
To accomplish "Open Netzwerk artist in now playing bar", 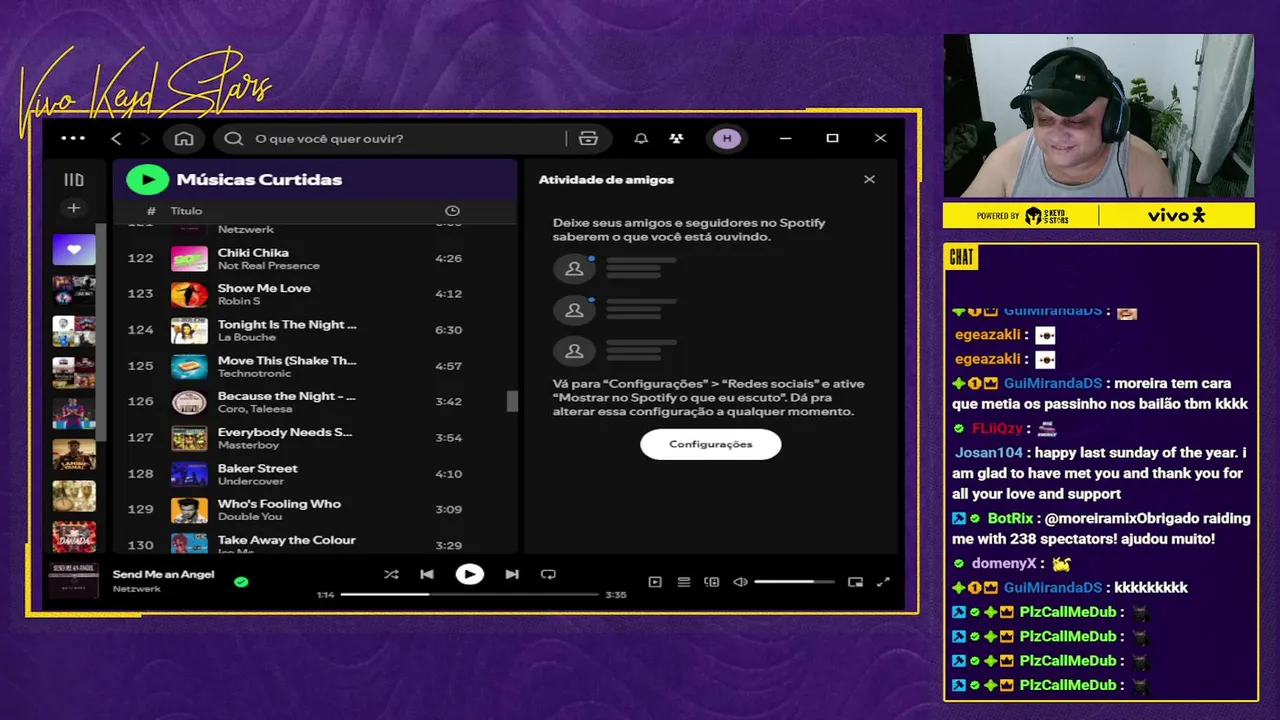I will (x=137, y=589).
